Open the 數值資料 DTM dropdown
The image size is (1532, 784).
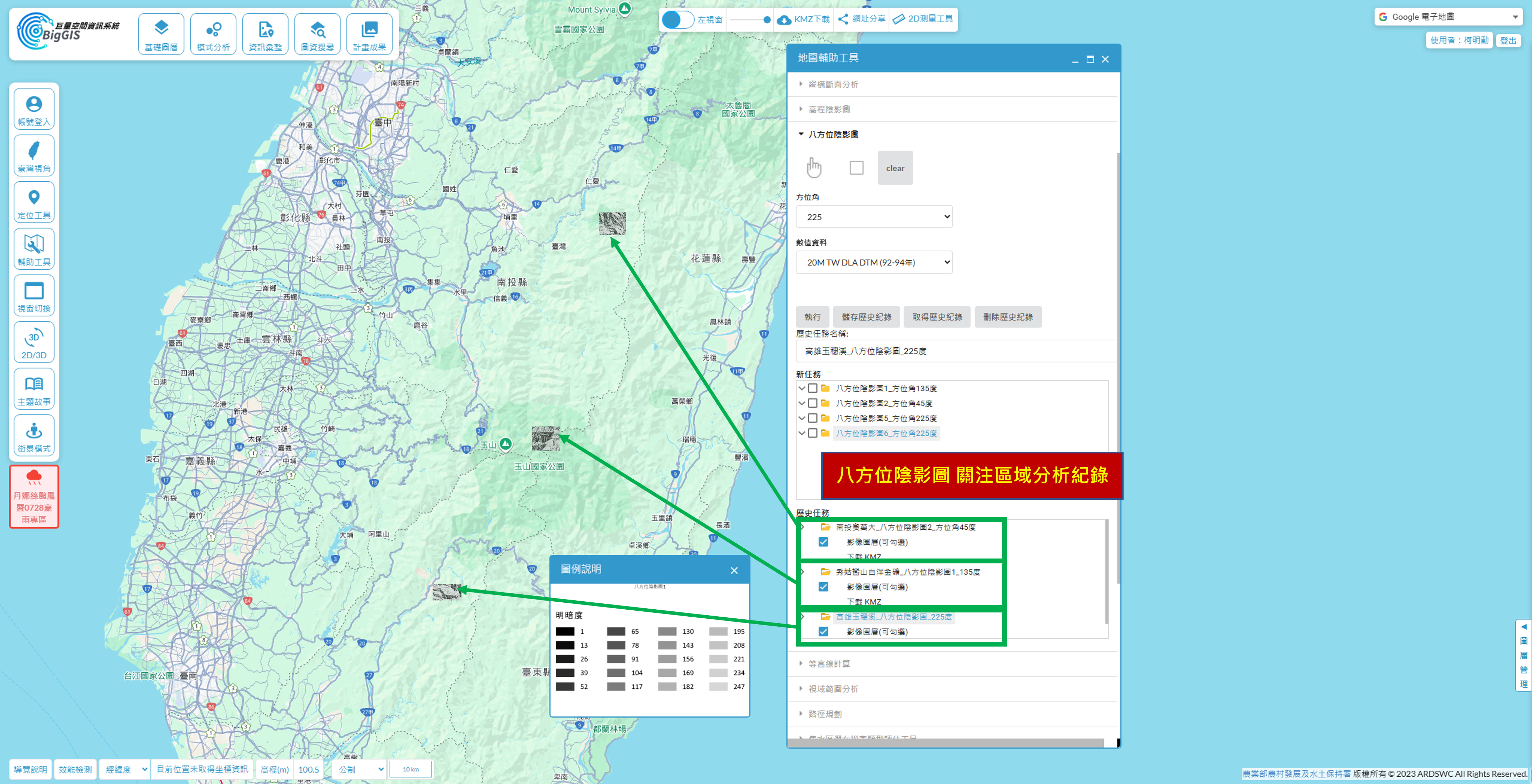click(x=874, y=262)
